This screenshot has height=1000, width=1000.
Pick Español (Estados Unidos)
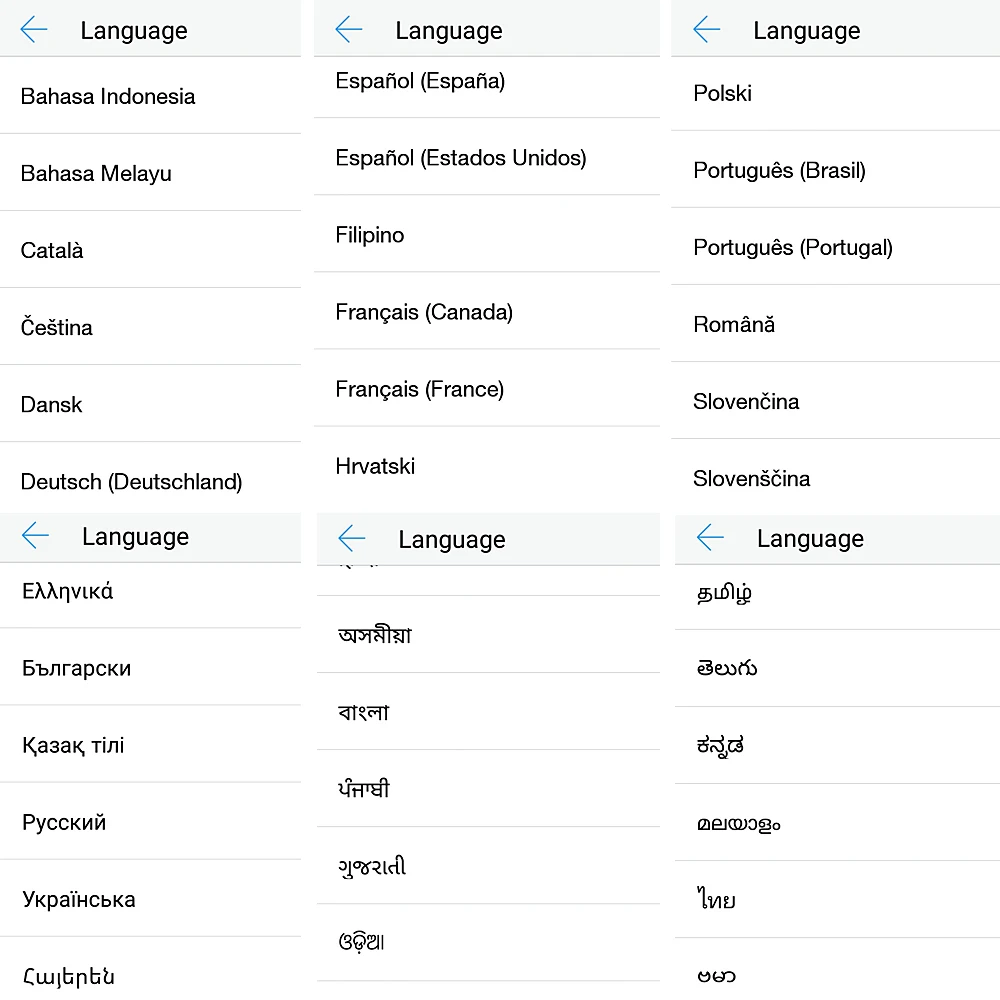coord(461,158)
